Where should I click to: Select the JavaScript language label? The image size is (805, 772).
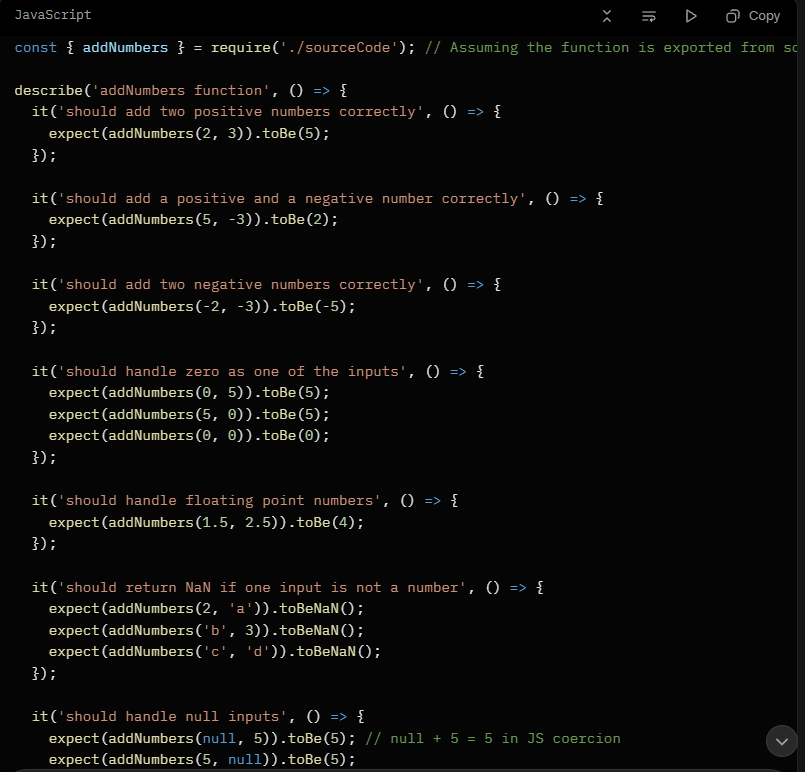[52, 15]
